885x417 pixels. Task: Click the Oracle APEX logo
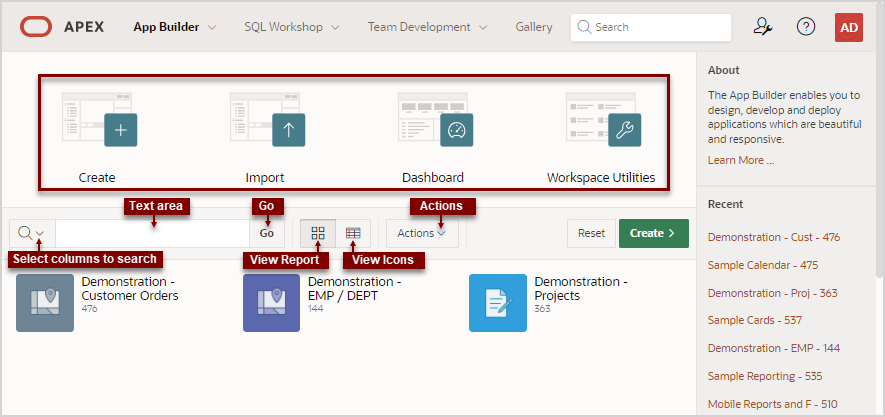click(62, 27)
